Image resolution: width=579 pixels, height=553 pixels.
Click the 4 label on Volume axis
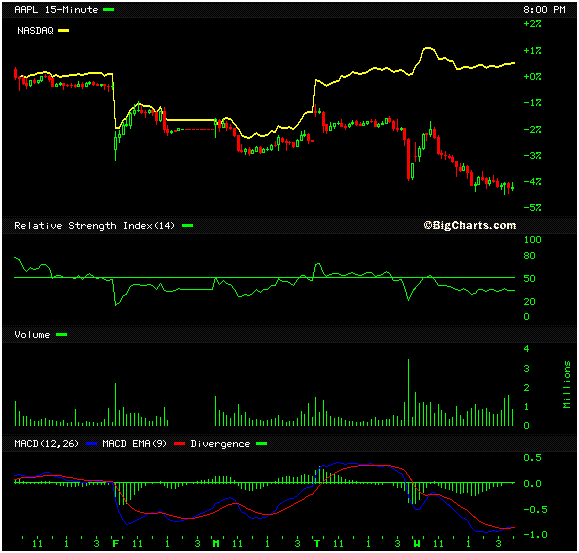[x=526, y=349]
